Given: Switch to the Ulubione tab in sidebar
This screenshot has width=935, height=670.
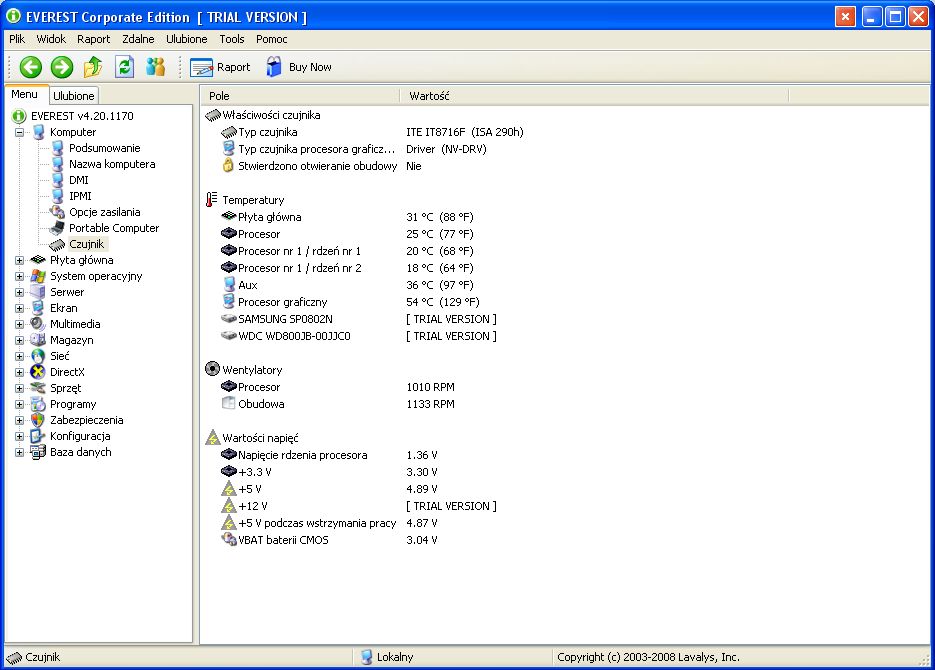Looking at the screenshot, I should click(73, 96).
